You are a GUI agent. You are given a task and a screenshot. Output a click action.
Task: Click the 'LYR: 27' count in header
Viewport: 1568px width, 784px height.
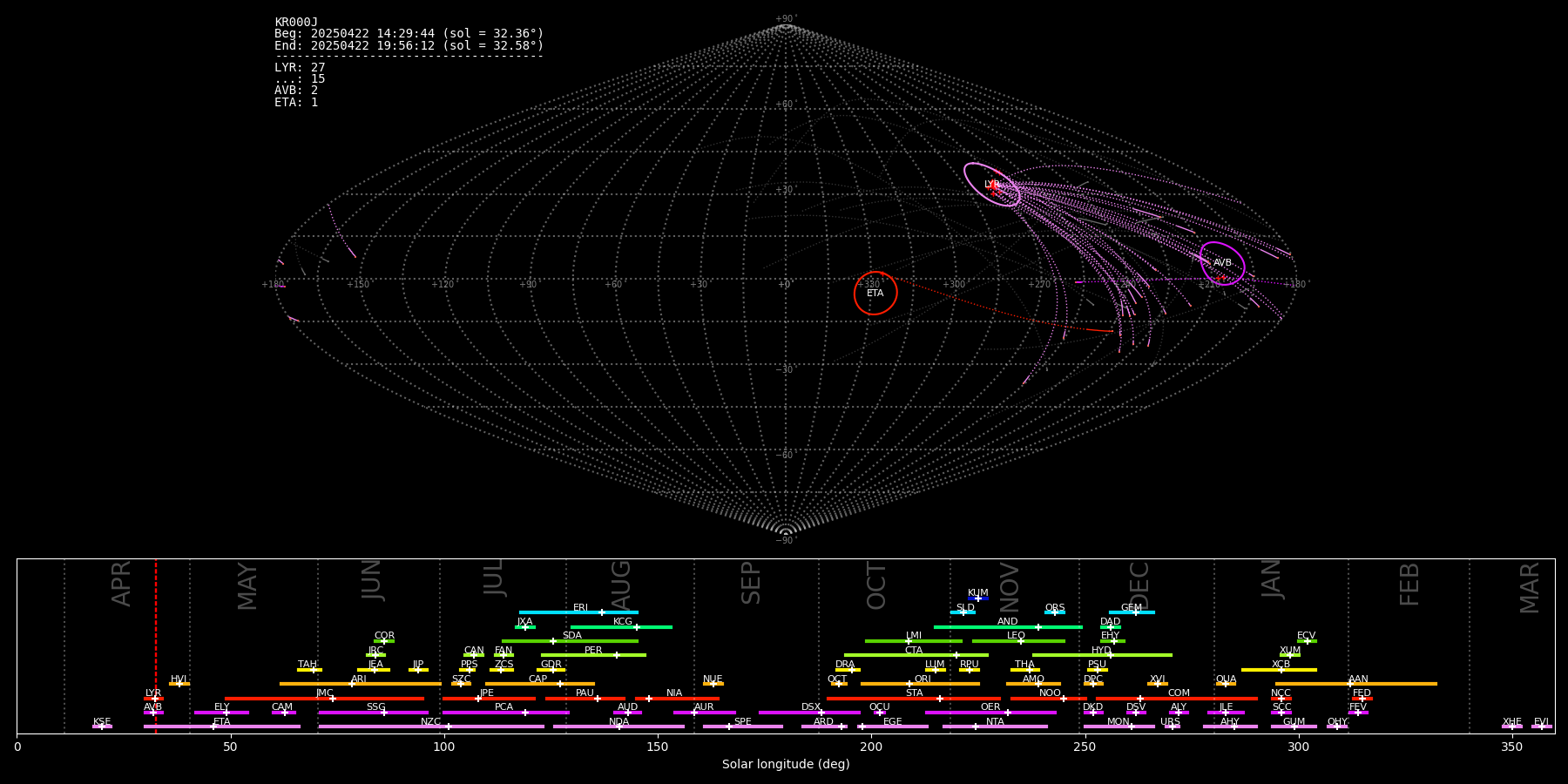pos(300,68)
